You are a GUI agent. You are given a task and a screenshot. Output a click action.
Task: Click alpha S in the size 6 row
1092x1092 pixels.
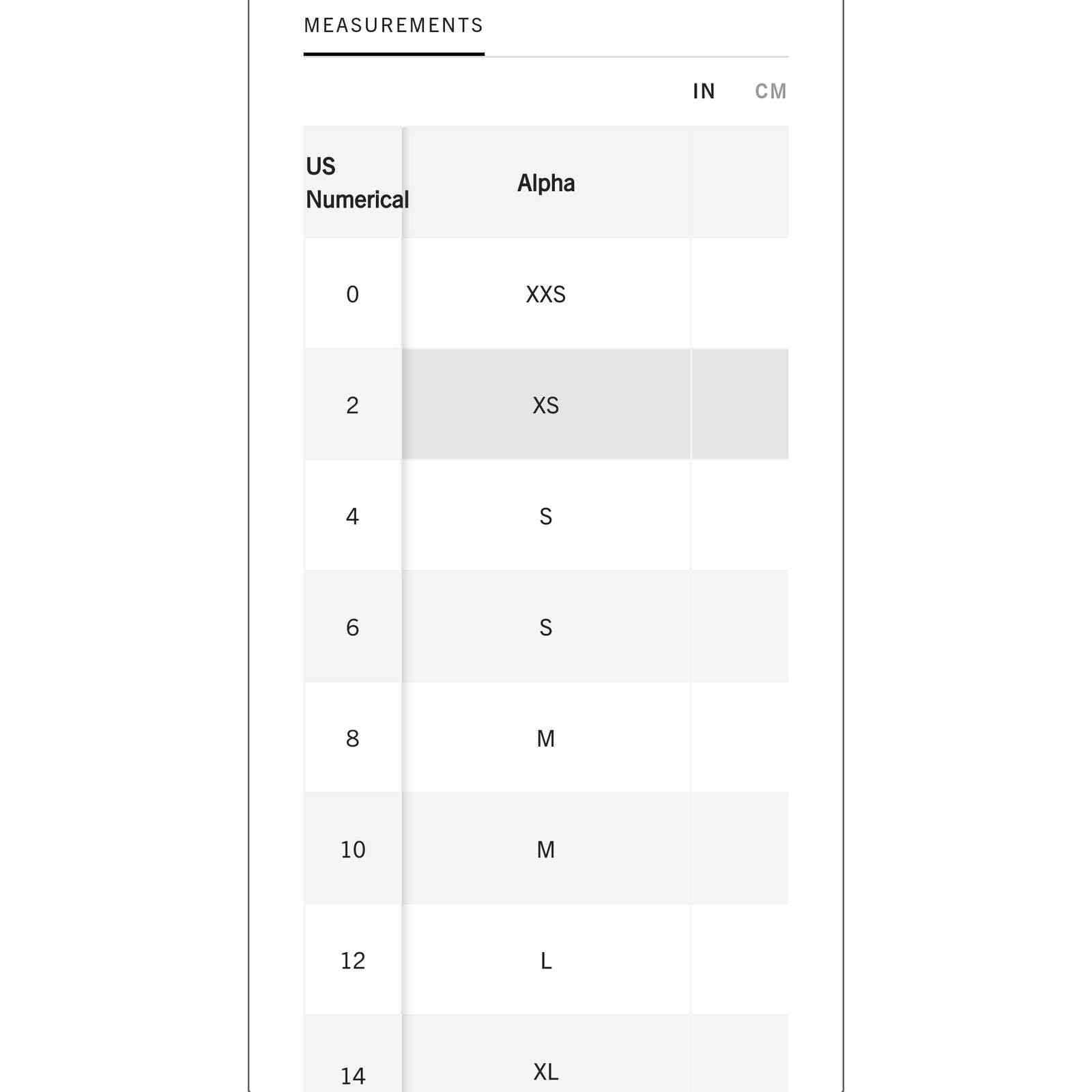(x=546, y=627)
